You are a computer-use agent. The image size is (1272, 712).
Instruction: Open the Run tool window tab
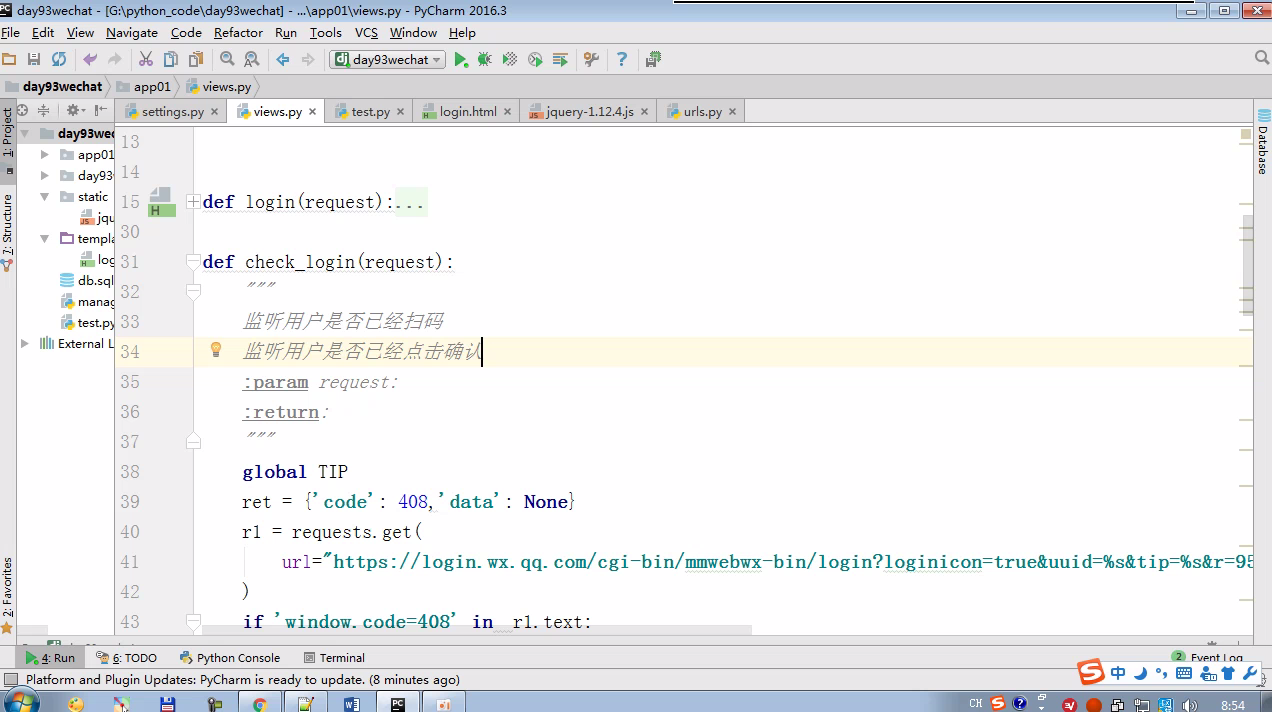click(51, 658)
